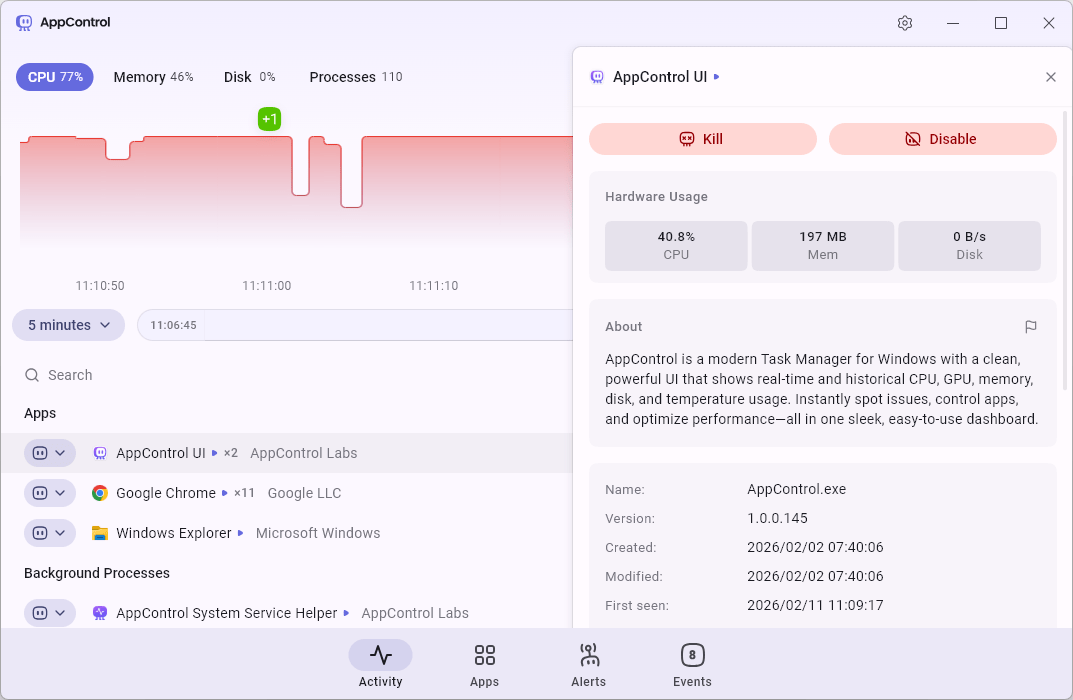Screen dimensions: 1073x700
Task: Expand the AppControl System Service Helper actions
Action: pyautogui.click(x=50, y=613)
